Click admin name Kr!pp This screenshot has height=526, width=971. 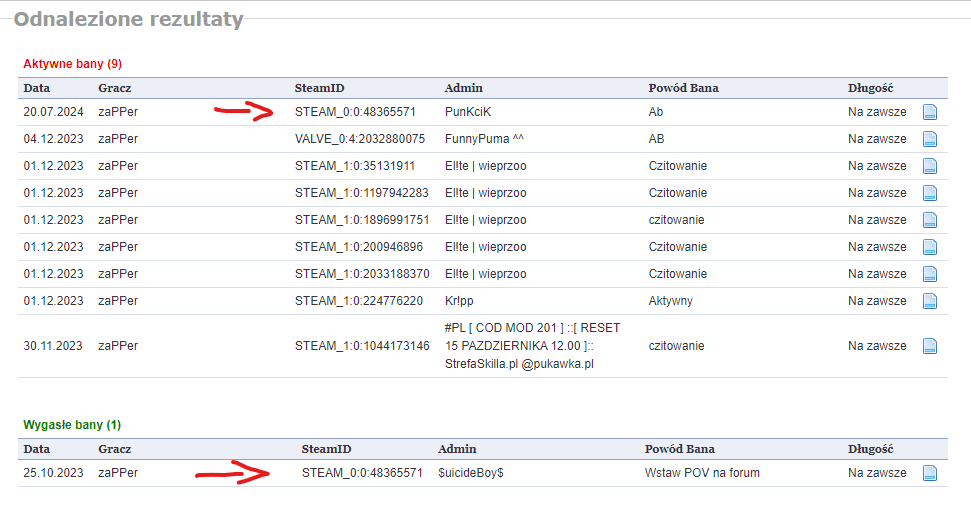click(459, 300)
